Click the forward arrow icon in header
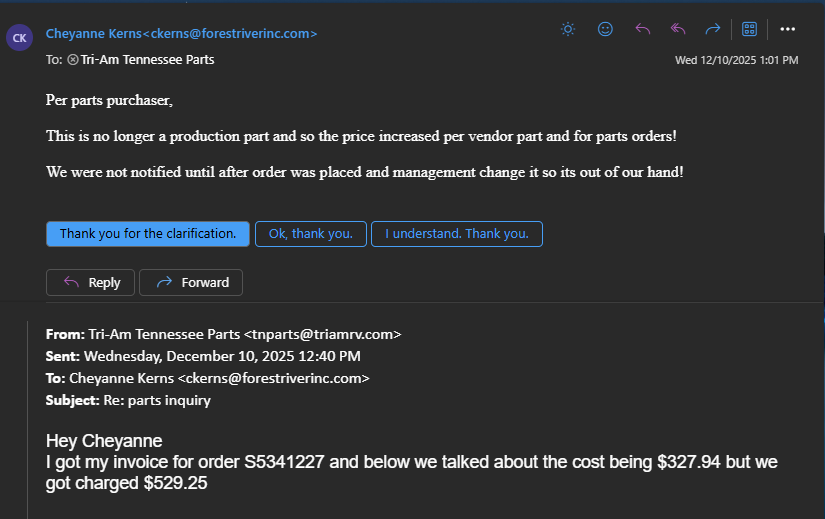The height and width of the screenshot is (519, 825). coord(712,29)
